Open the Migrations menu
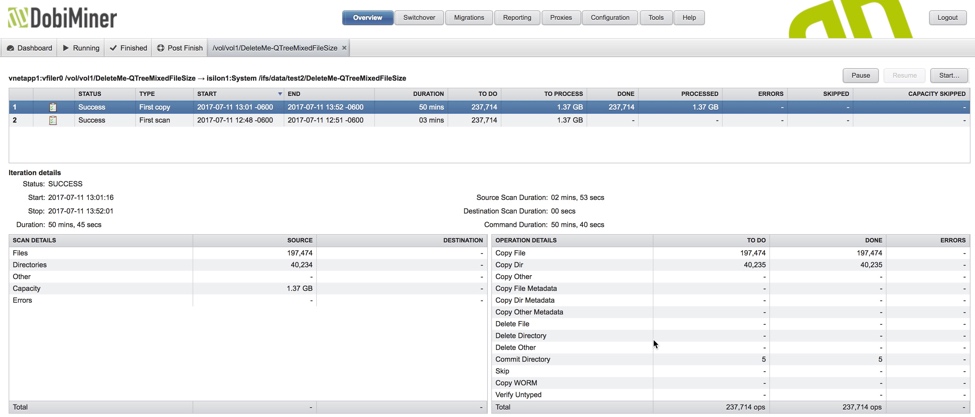The height and width of the screenshot is (417, 975). coord(468,17)
